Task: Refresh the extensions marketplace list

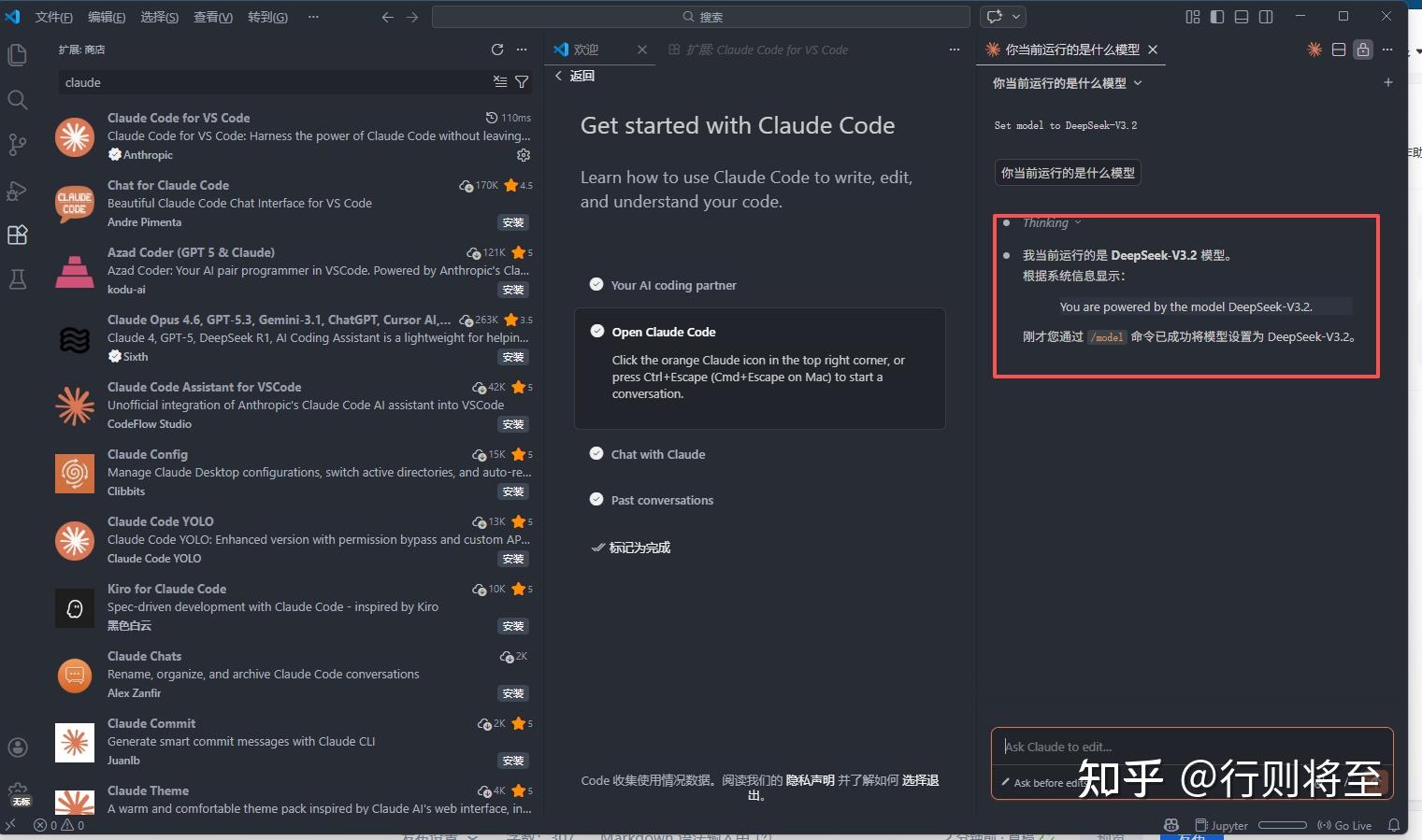Action: click(x=497, y=50)
